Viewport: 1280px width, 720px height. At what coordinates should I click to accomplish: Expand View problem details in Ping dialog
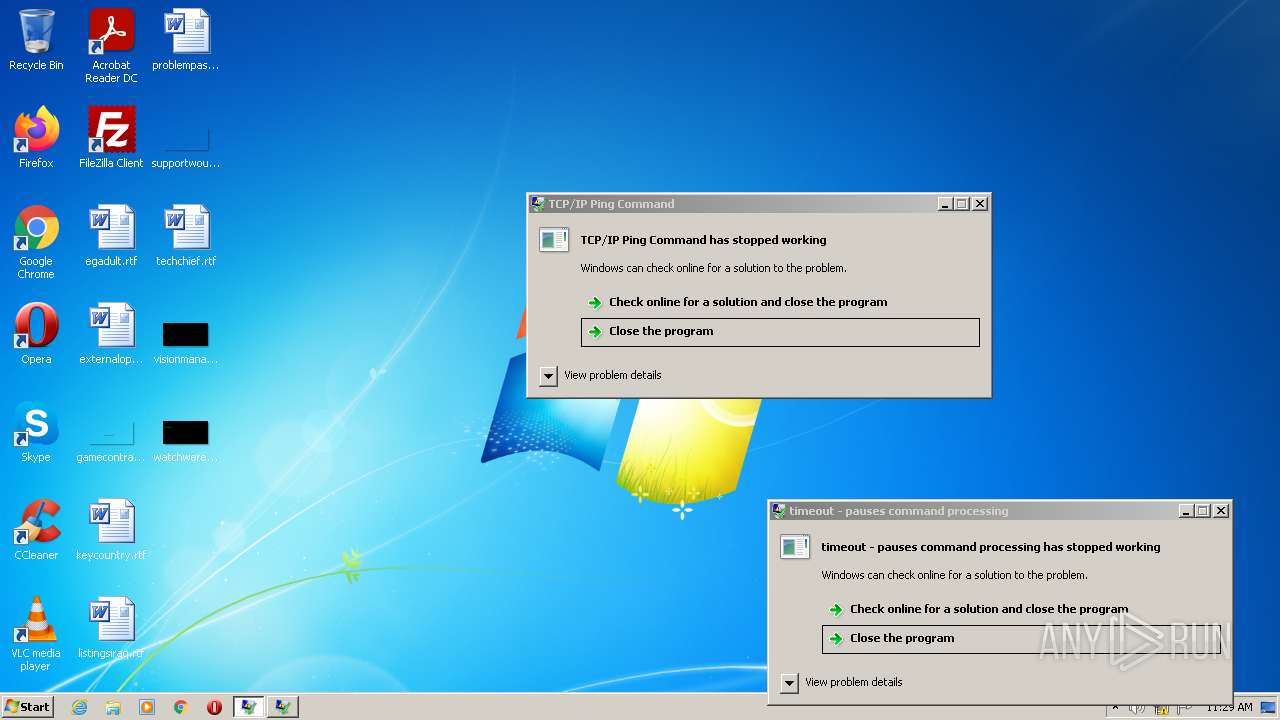[548, 376]
